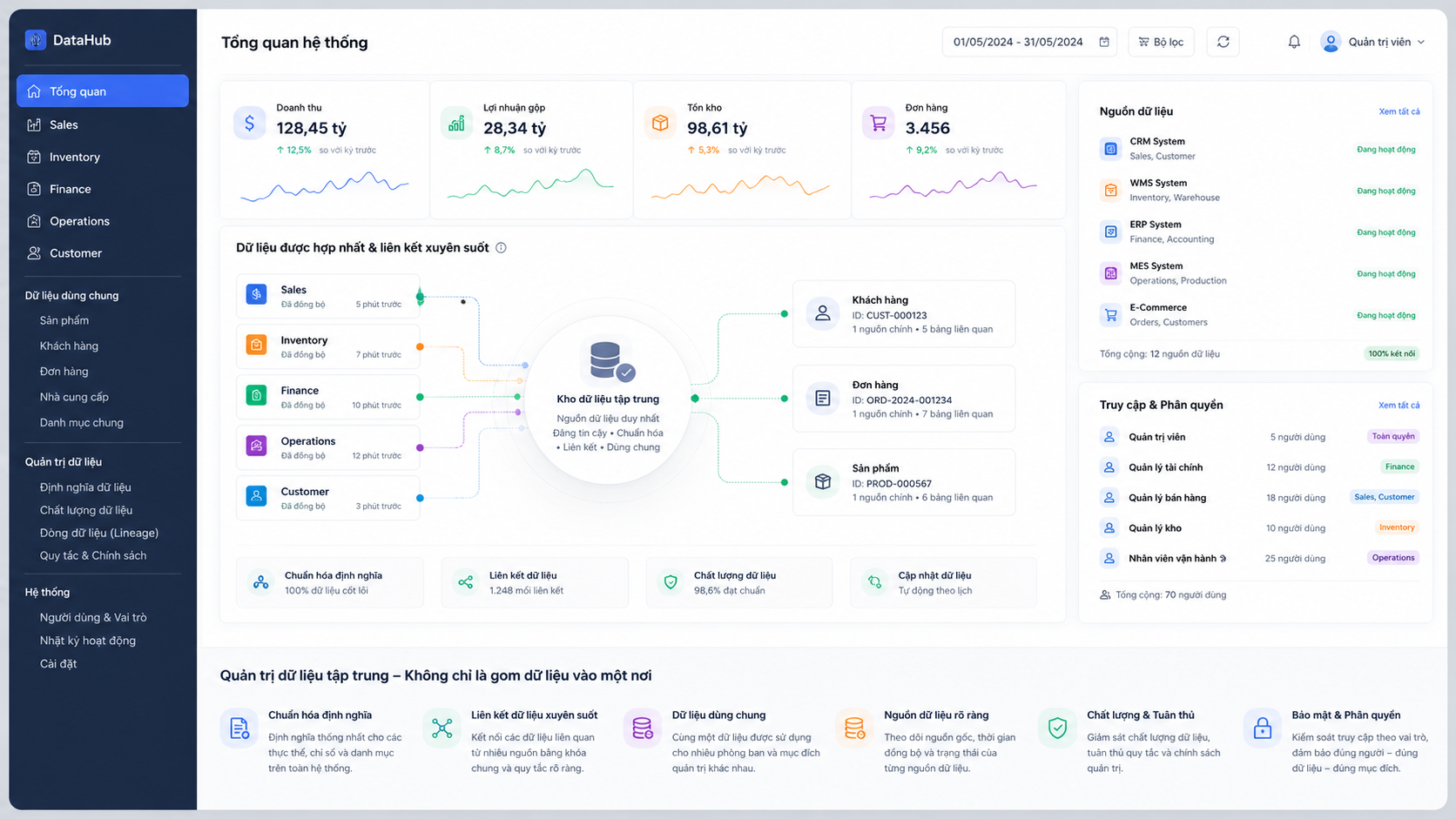Image resolution: width=1456 pixels, height=819 pixels.
Task: Click the Toàn quyền permission badge
Action: (1393, 437)
